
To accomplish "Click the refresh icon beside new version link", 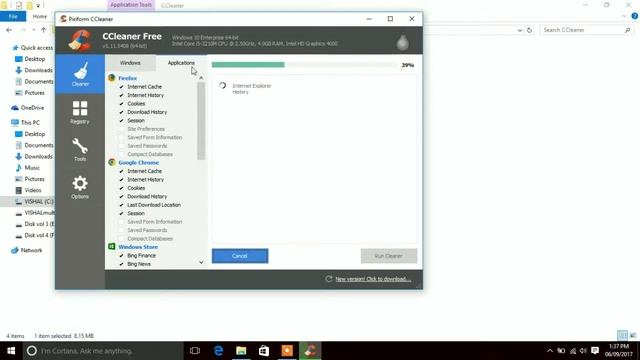I will click(x=329, y=279).
